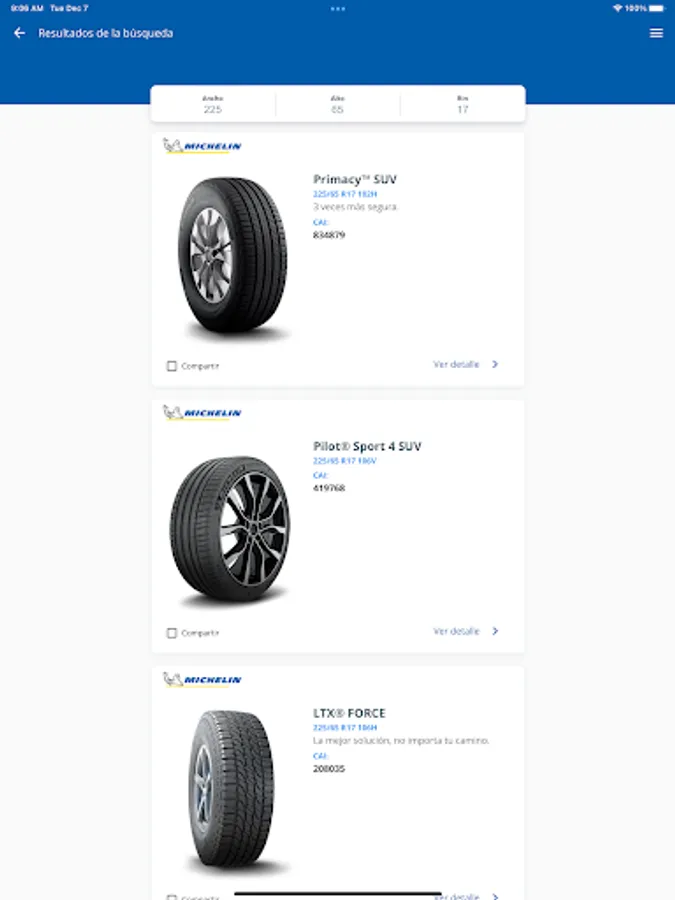Tap the three-dot multitasking icon at top

point(337,8)
